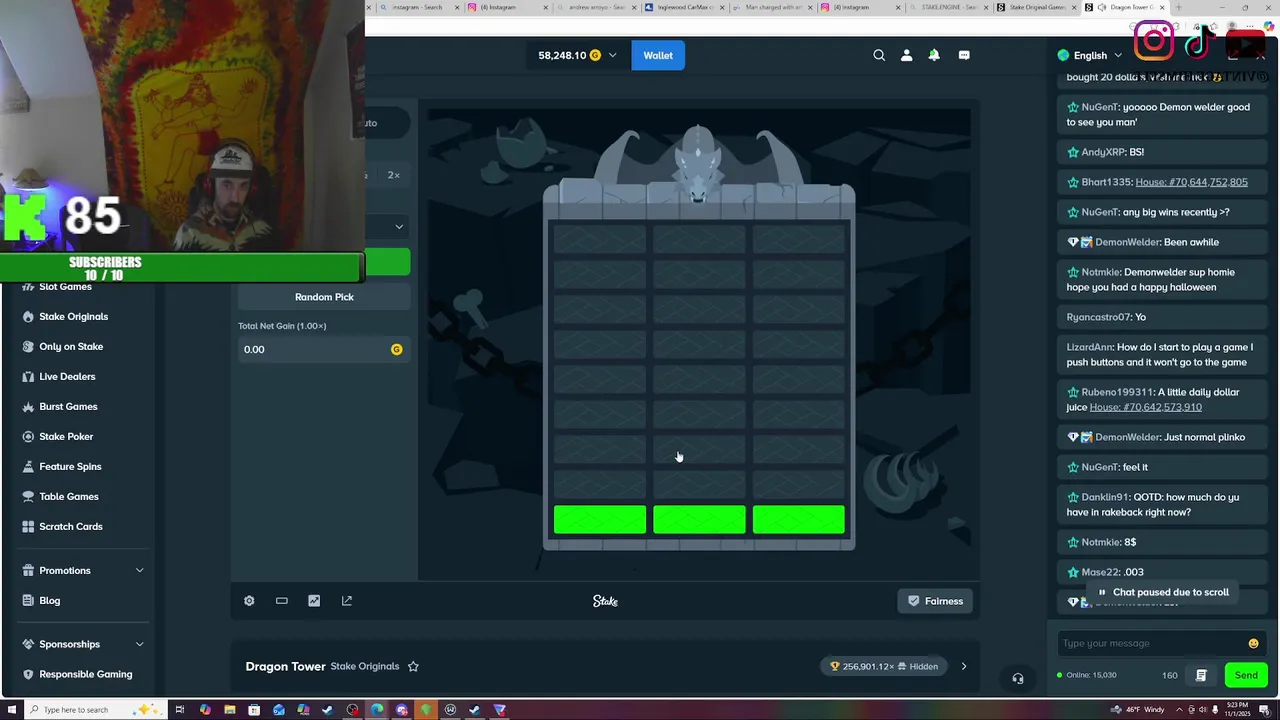
Task: Open the English language dropdown
Action: click(1090, 55)
